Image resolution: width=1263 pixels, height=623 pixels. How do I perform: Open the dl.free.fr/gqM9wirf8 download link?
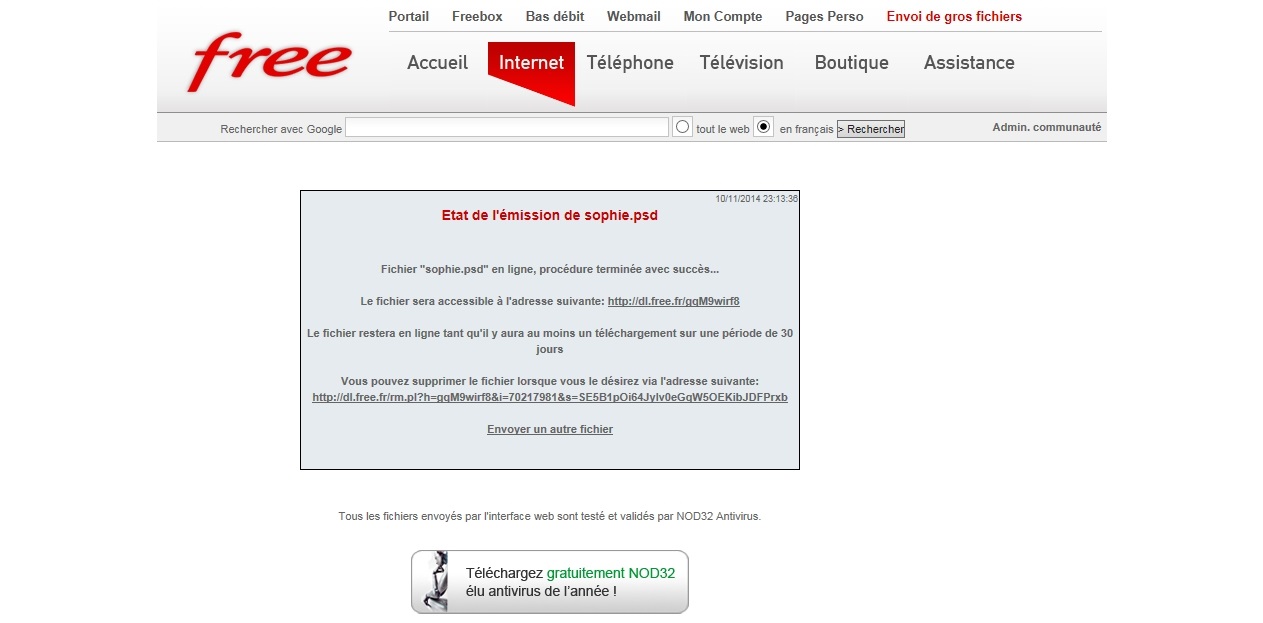point(673,301)
